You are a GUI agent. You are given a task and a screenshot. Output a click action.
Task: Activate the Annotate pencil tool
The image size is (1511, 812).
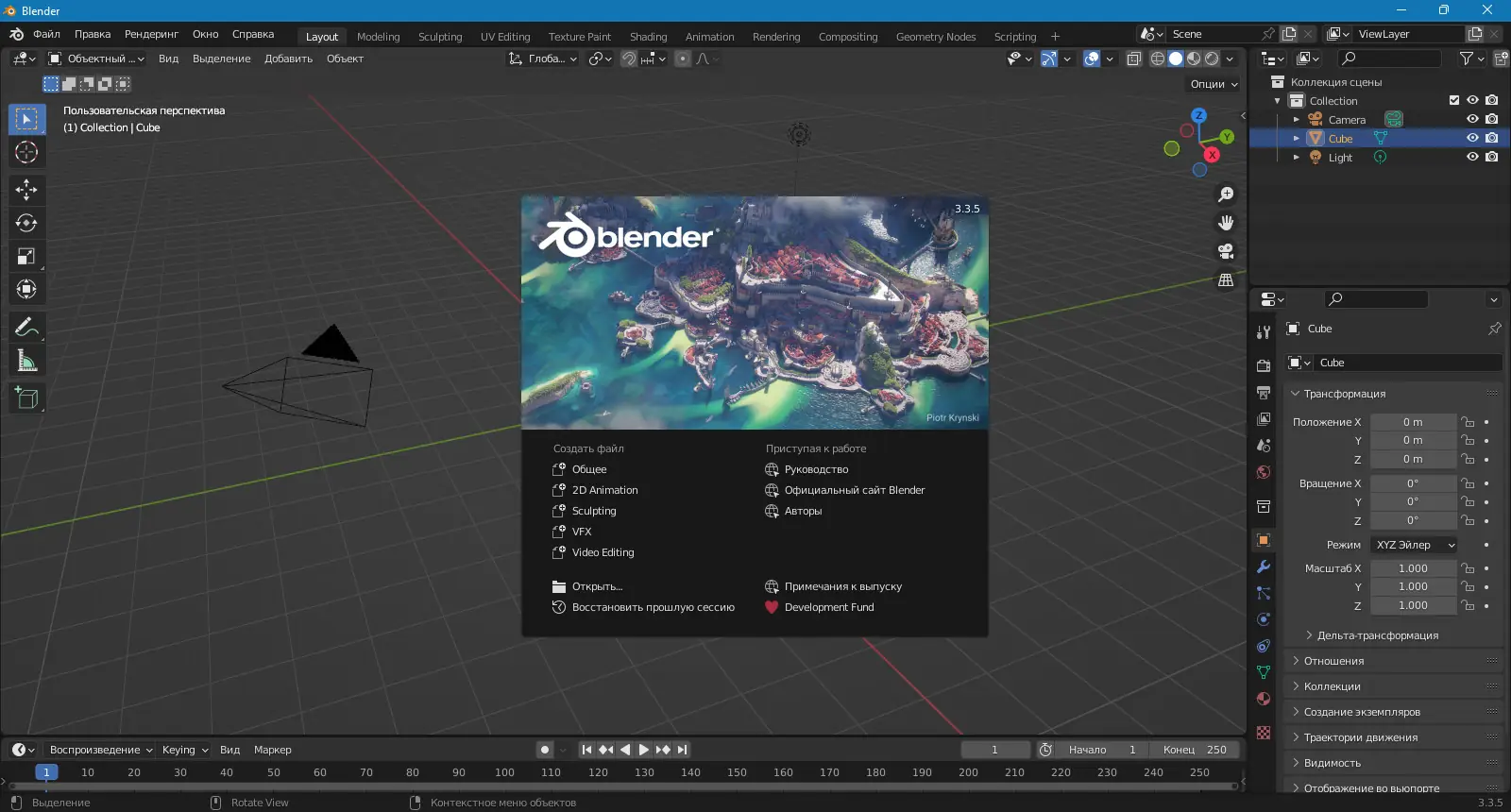point(26,328)
